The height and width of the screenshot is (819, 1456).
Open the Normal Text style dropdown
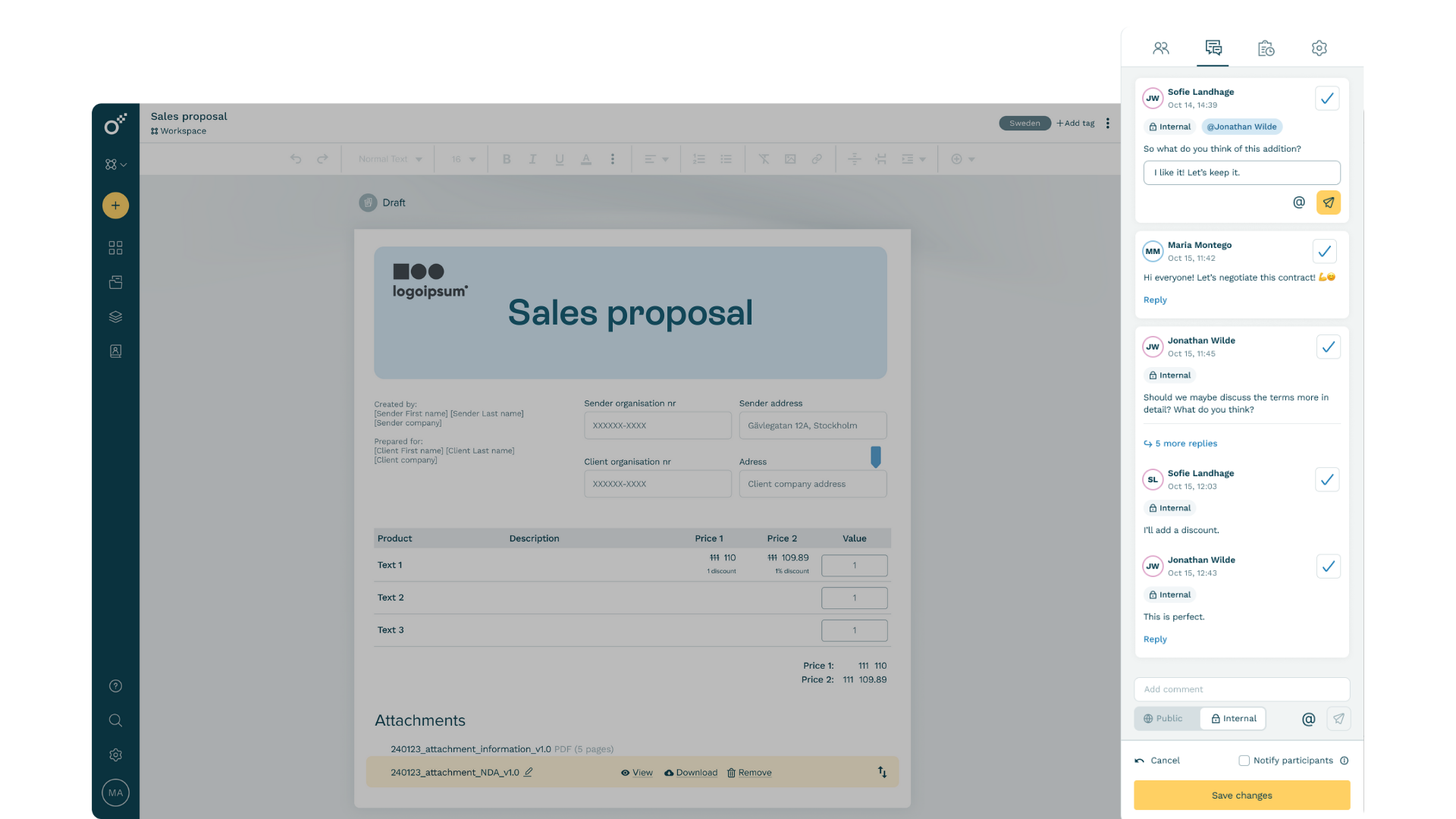390,159
